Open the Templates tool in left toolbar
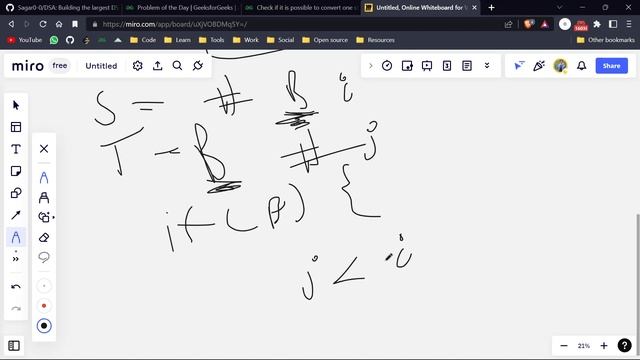 16,127
